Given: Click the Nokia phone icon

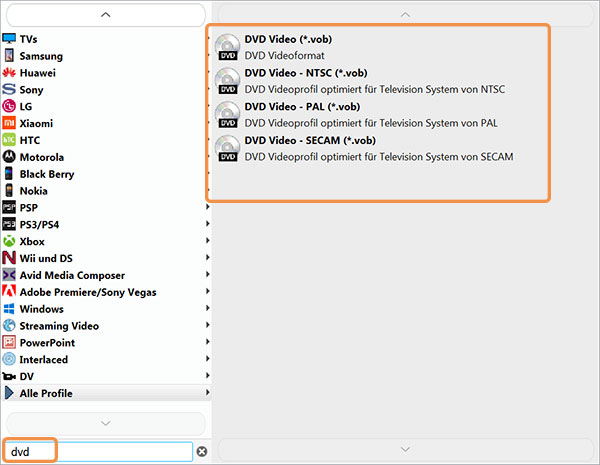Looking at the screenshot, I should click(x=9, y=191).
